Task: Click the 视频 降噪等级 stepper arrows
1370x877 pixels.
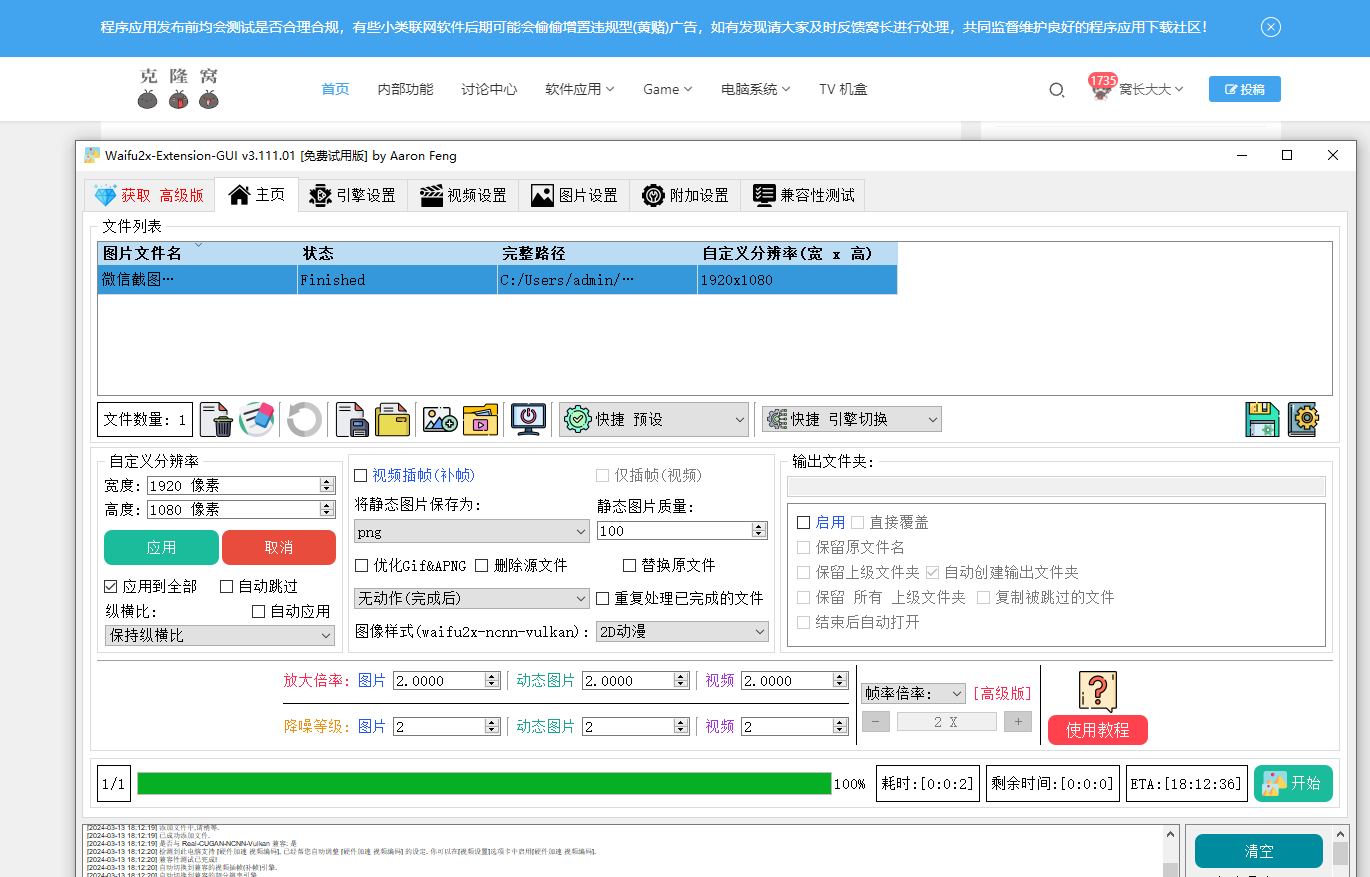Action: coord(840,726)
